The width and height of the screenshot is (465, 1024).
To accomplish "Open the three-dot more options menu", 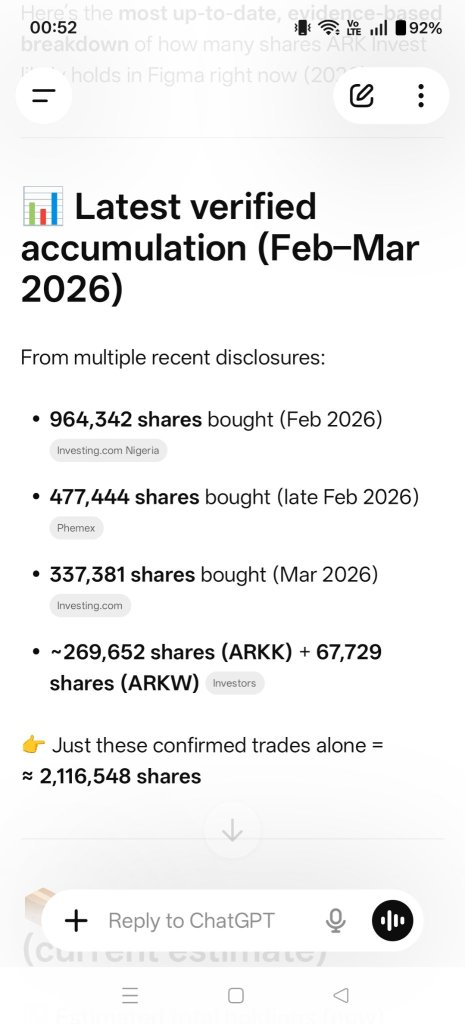I will point(421,96).
